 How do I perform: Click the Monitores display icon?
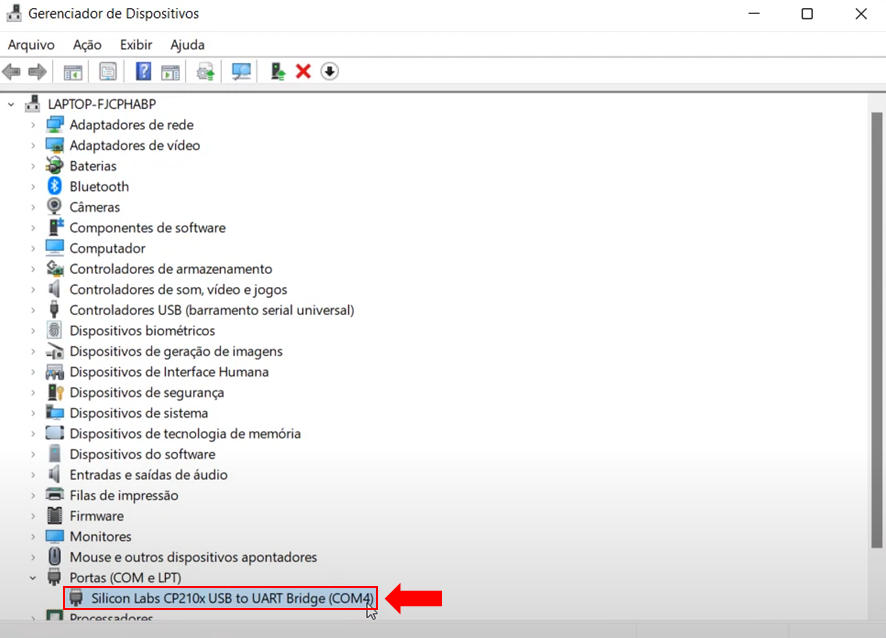point(54,536)
